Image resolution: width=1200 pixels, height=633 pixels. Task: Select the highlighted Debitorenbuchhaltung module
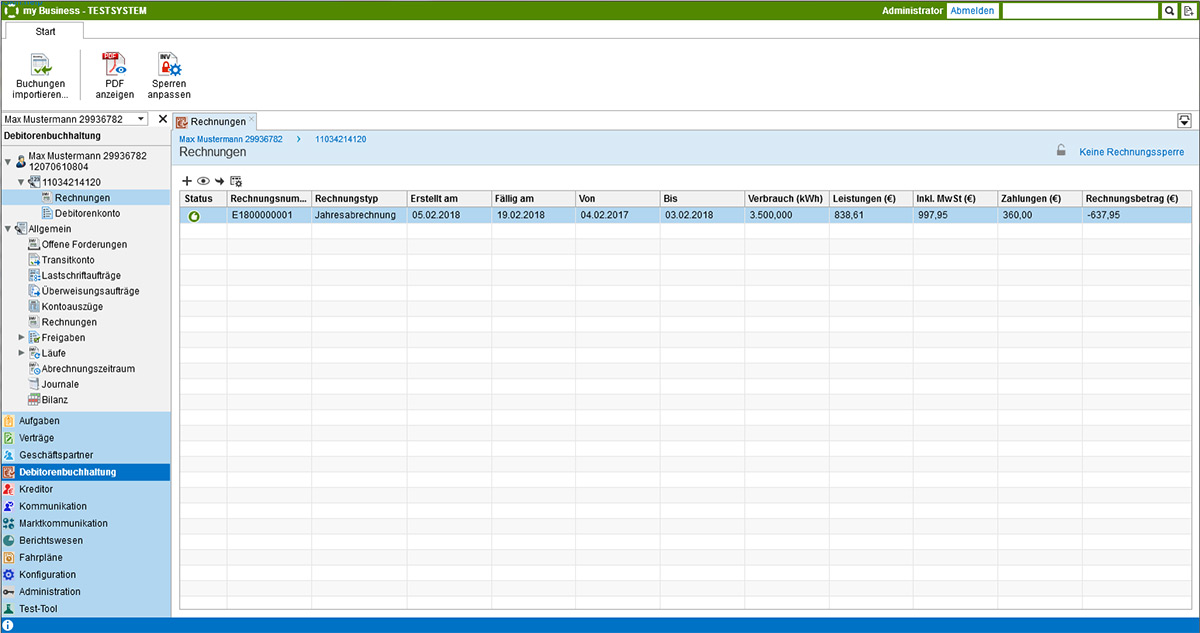(x=85, y=472)
